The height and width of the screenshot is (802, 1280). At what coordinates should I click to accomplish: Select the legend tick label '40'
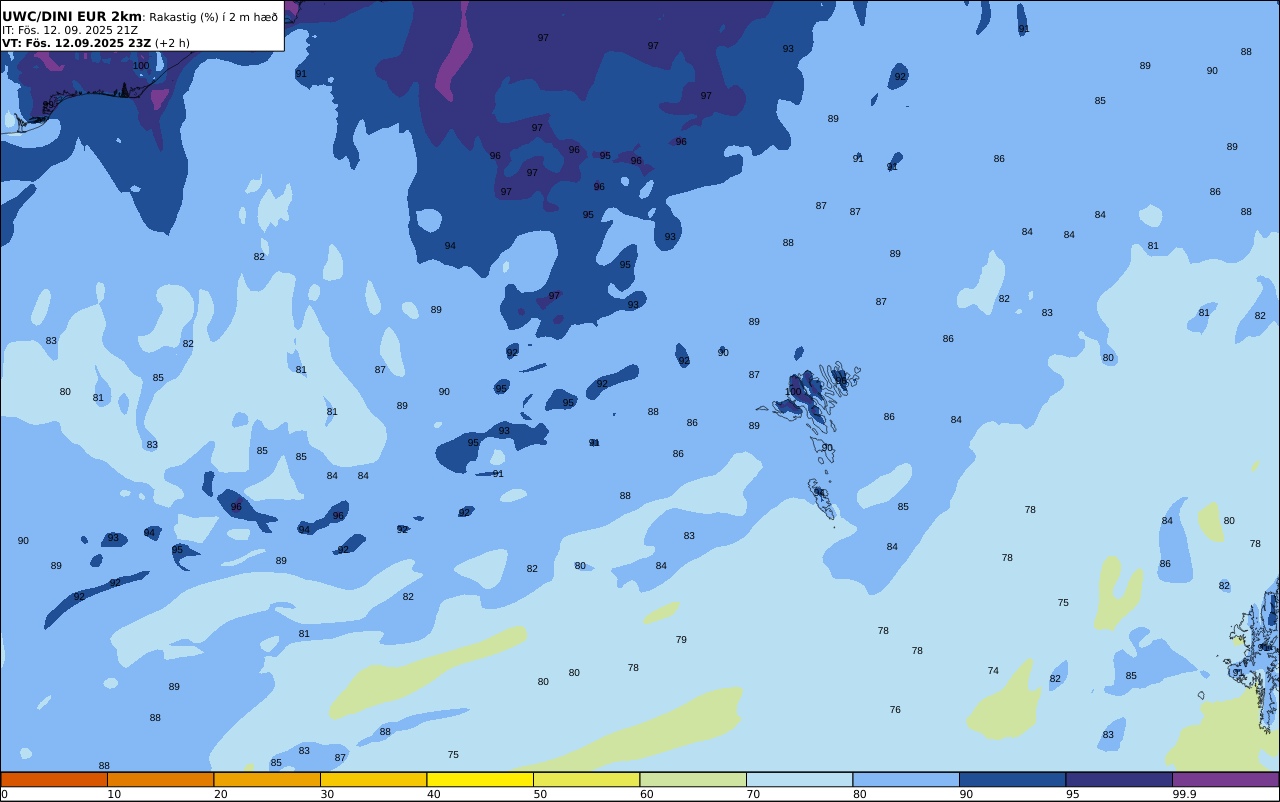pos(433,794)
